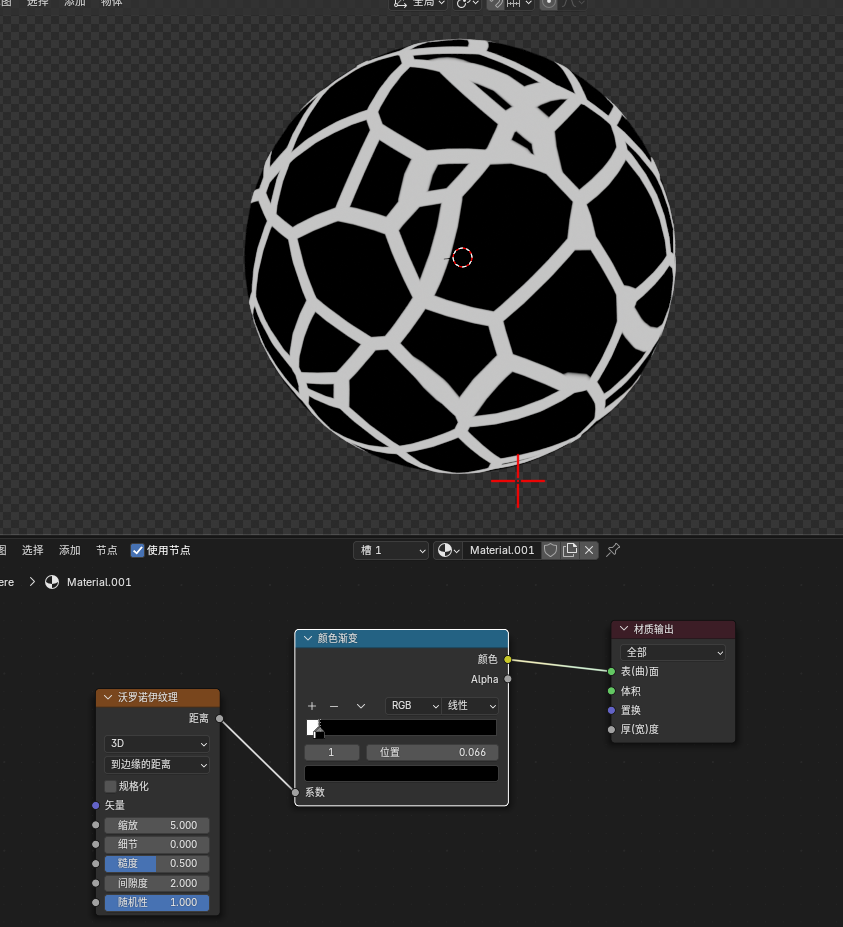This screenshot has width=843, height=927.
Task: Open the material browse sphere icon
Action: point(448,550)
